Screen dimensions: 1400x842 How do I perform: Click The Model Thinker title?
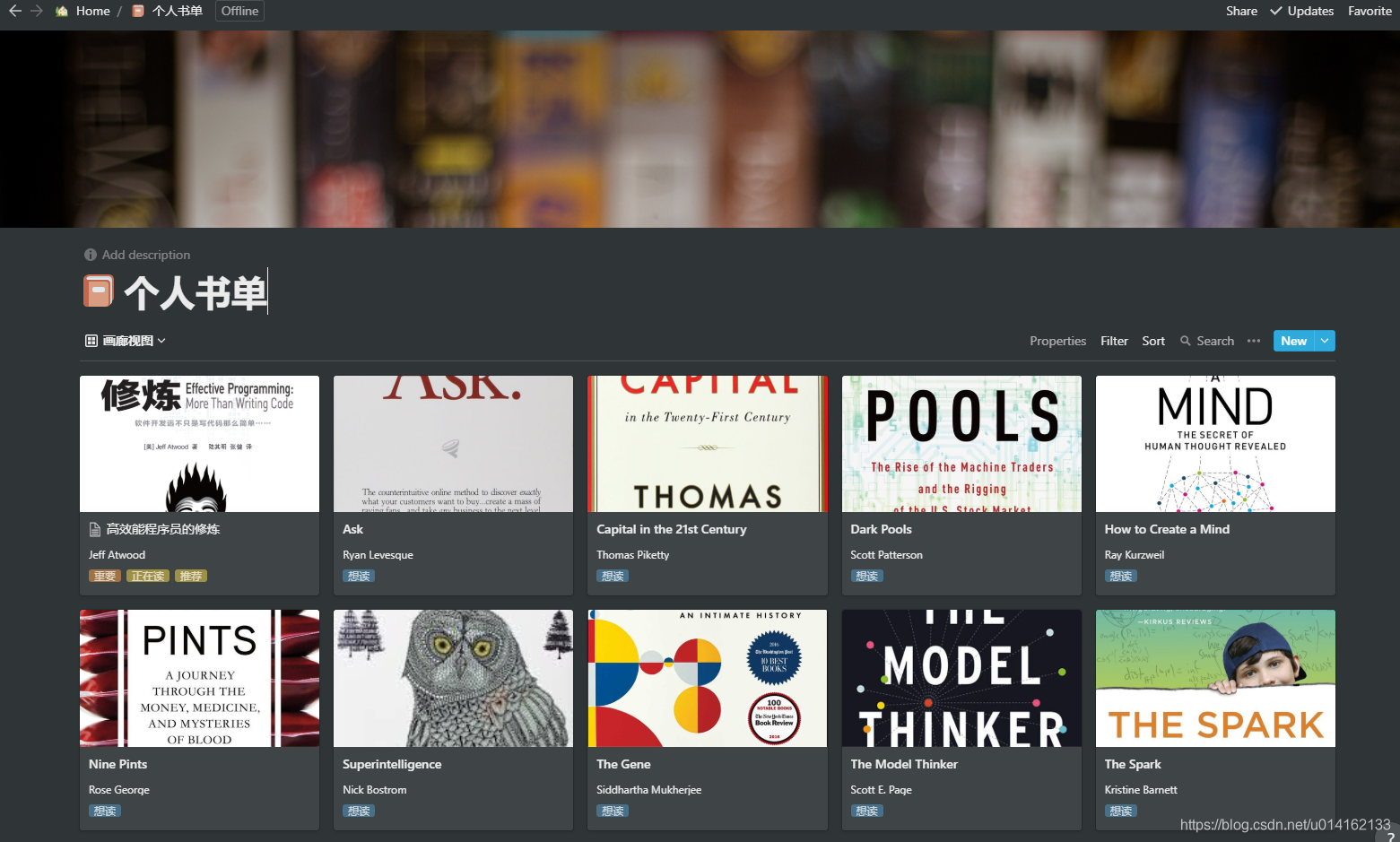click(x=904, y=764)
